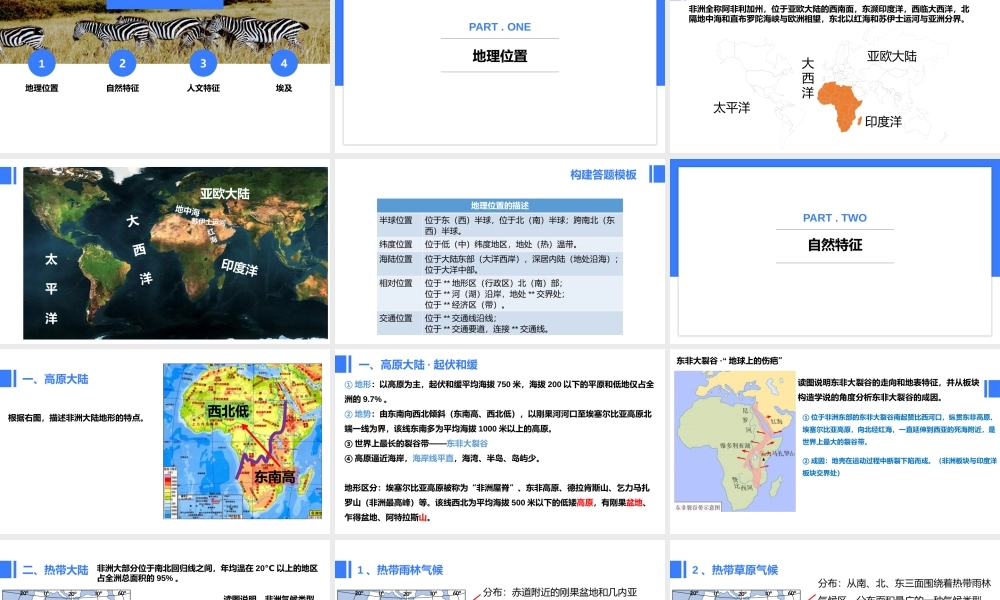Select the 二、热带大陆 slide heading
The width and height of the screenshot is (1000, 600).
[55, 570]
